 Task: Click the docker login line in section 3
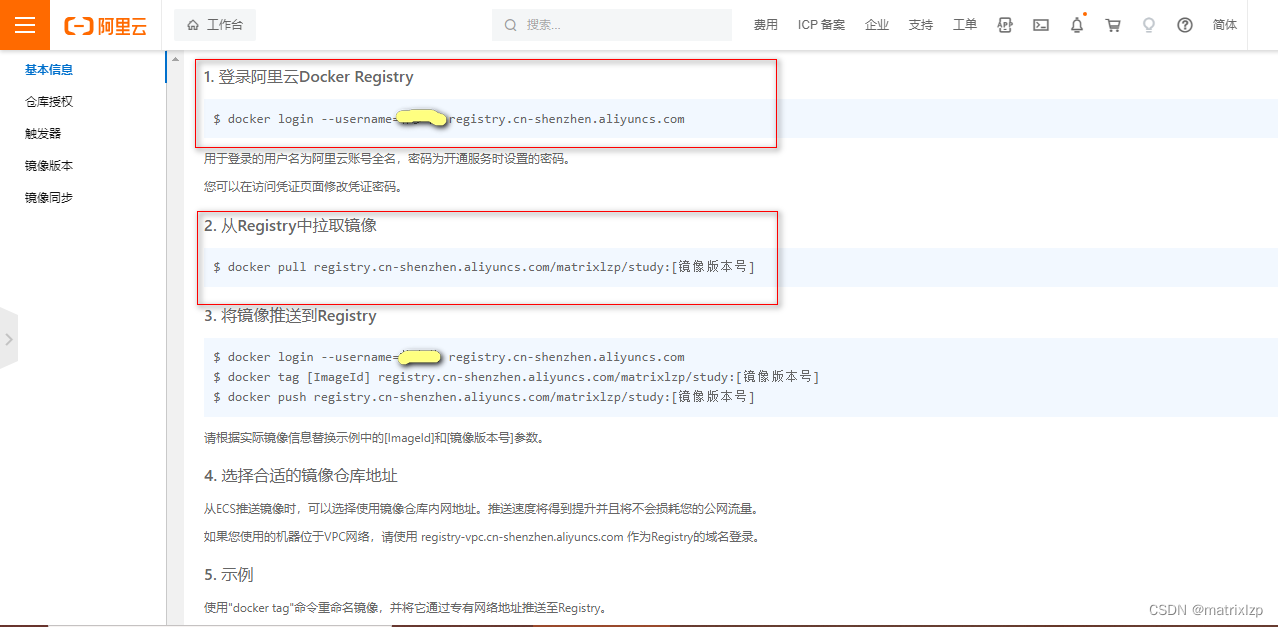tap(449, 357)
